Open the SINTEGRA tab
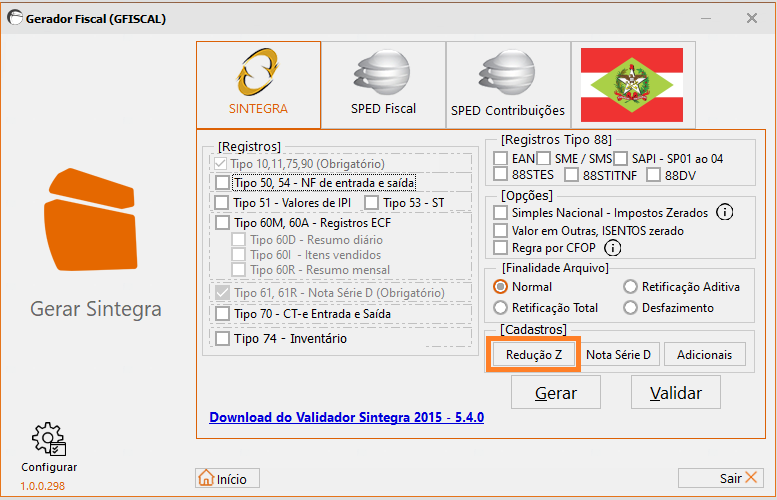This screenshot has width=777, height=500. 258,85
